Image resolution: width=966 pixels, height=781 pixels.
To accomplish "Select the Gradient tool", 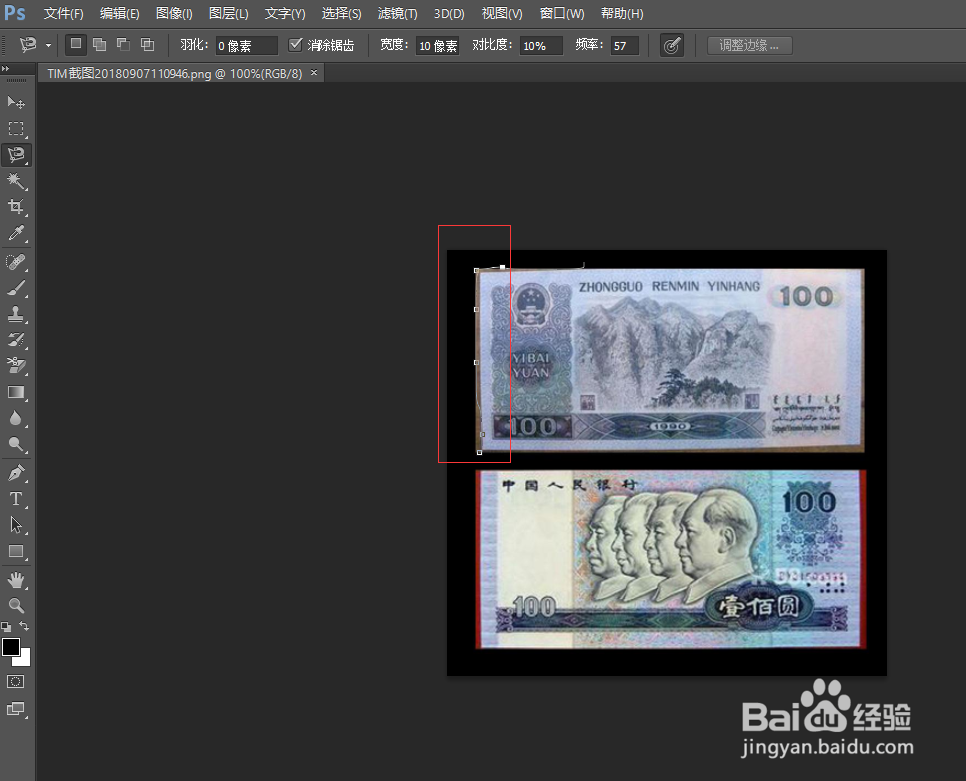I will (x=16, y=392).
